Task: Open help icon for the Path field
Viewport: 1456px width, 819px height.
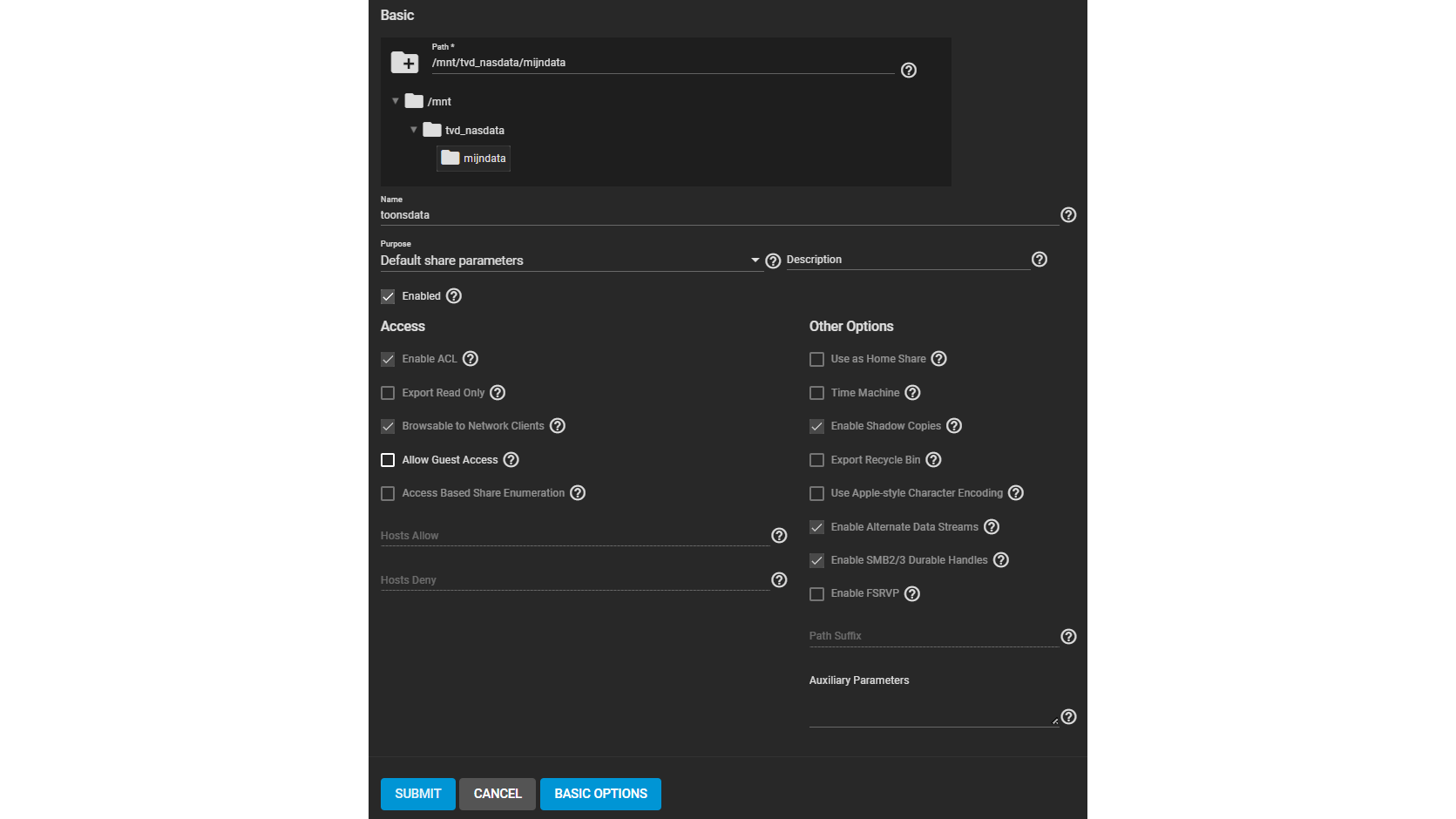Action: coord(908,71)
